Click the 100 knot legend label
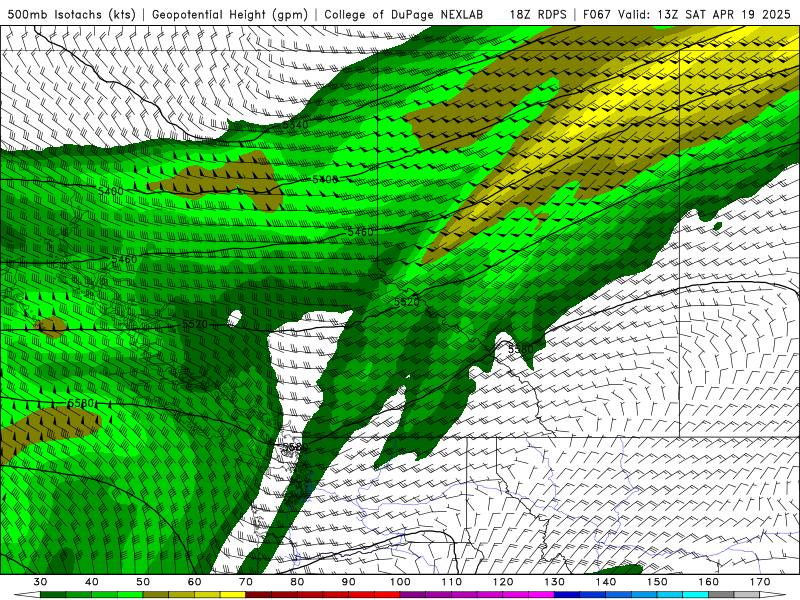Image resolution: width=800 pixels, height=600 pixels. pyautogui.click(x=401, y=582)
